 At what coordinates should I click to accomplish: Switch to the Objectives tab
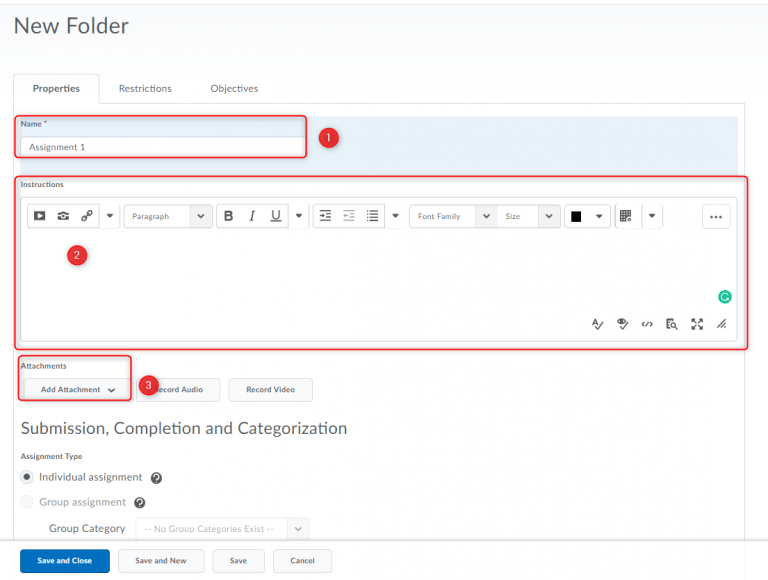(x=234, y=89)
